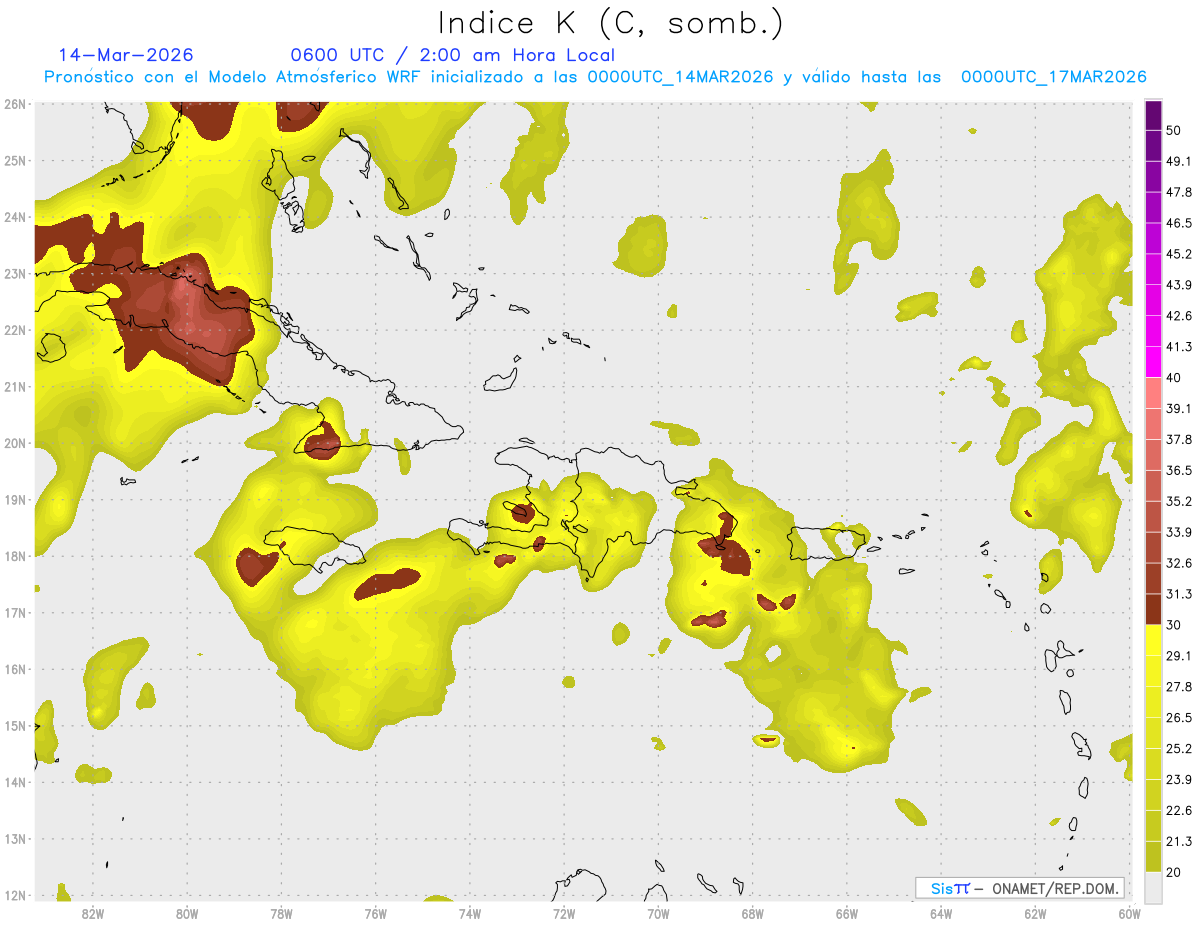Select the "16N" latitude label
The height and width of the screenshot is (927, 1200).
(x=15, y=669)
